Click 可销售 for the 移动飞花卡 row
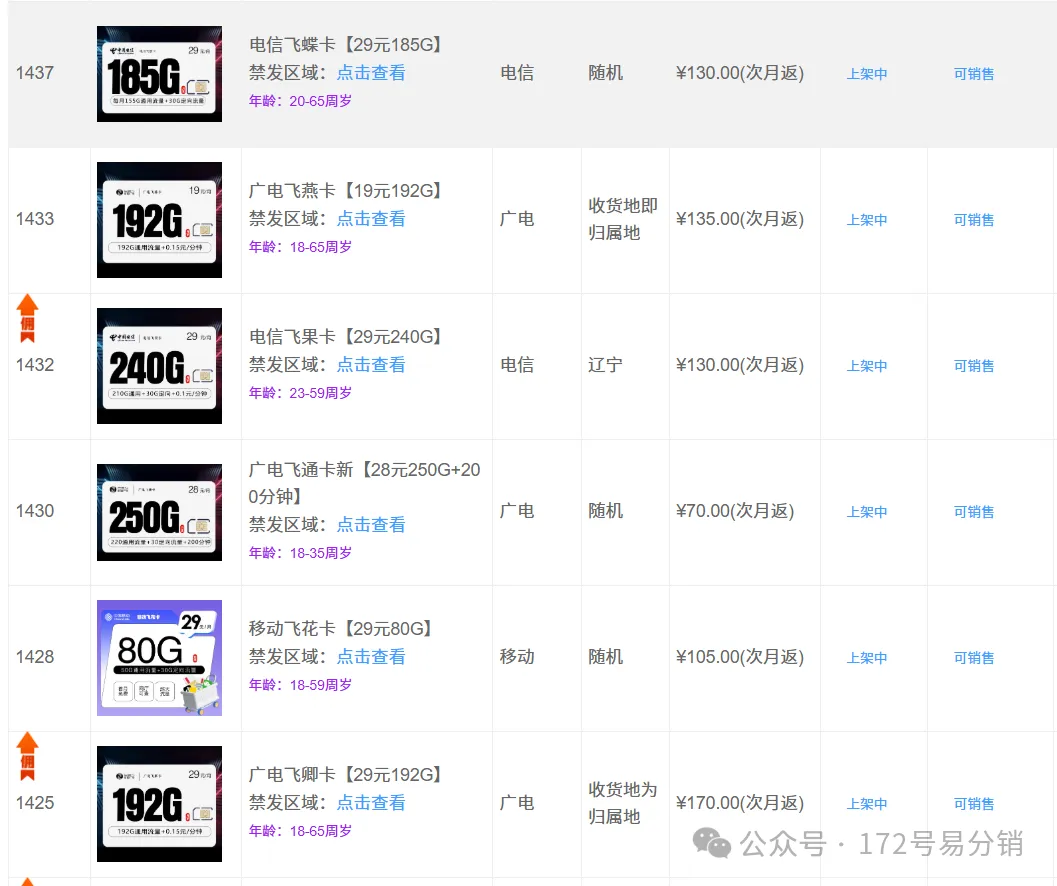Image resolution: width=1057 pixels, height=886 pixels. tap(974, 658)
